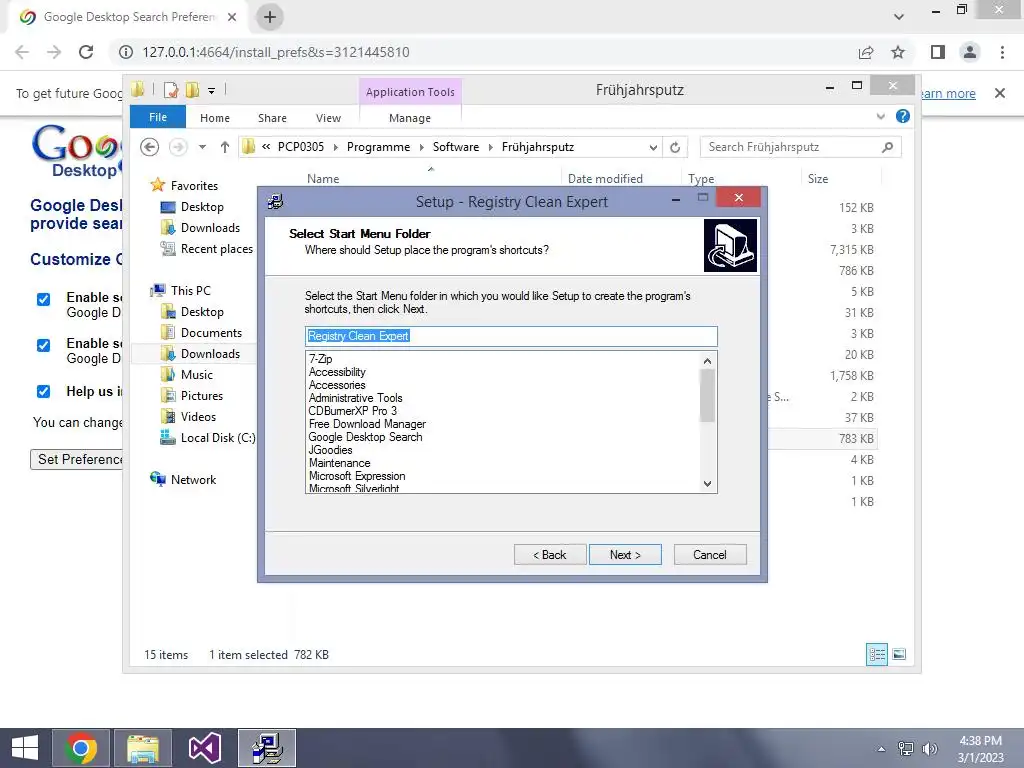The width and height of the screenshot is (1024, 768).
Task: Click Software in the address breadcrumb
Action: click(x=456, y=147)
